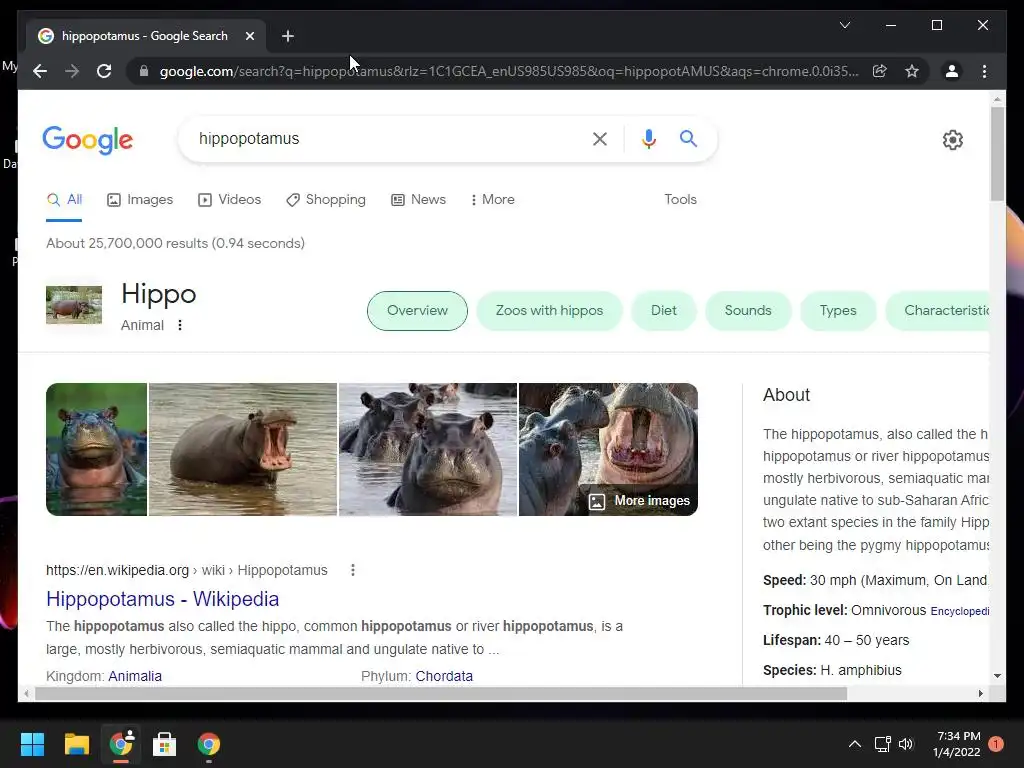Select the Zoos with hippos chip
The height and width of the screenshot is (768, 1024).
pyautogui.click(x=549, y=311)
